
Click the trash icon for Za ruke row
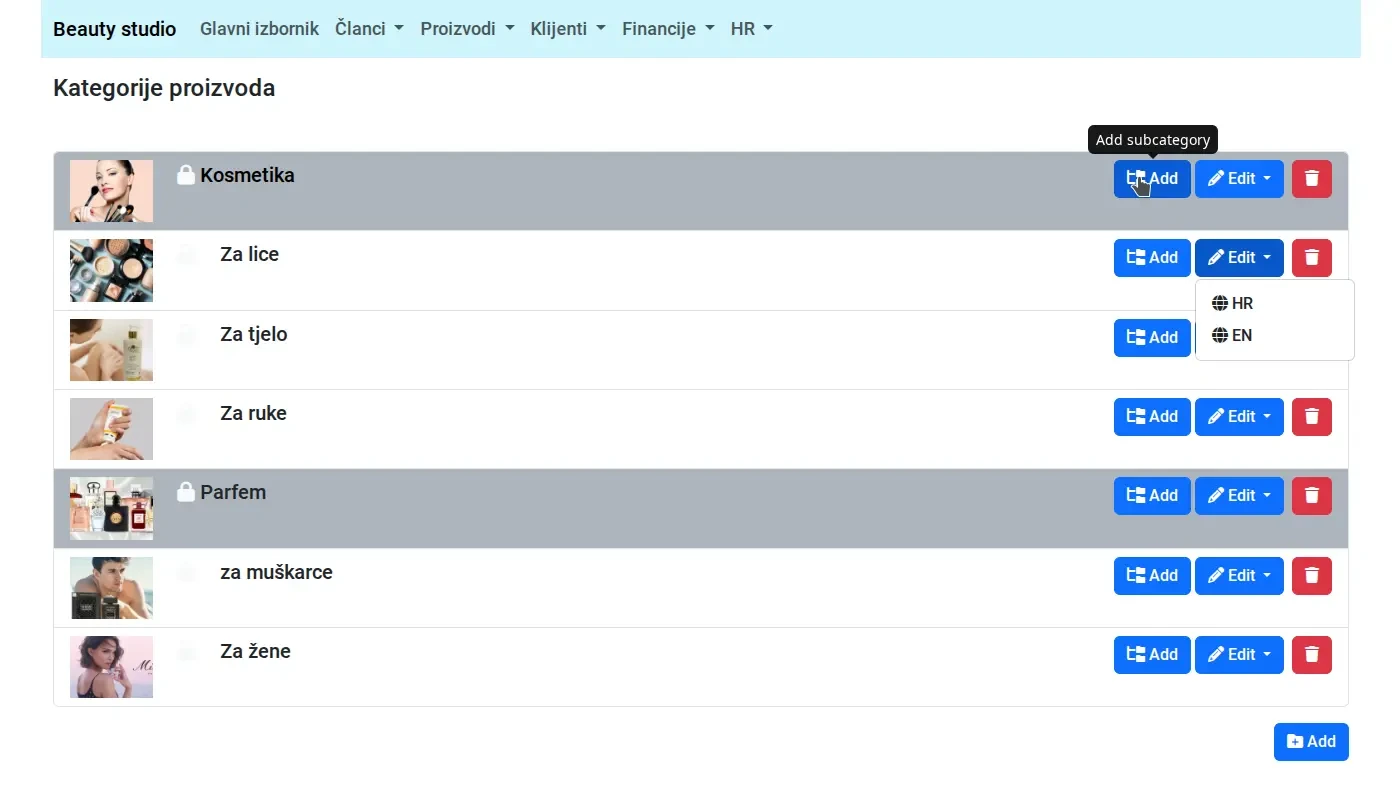(x=1311, y=416)
